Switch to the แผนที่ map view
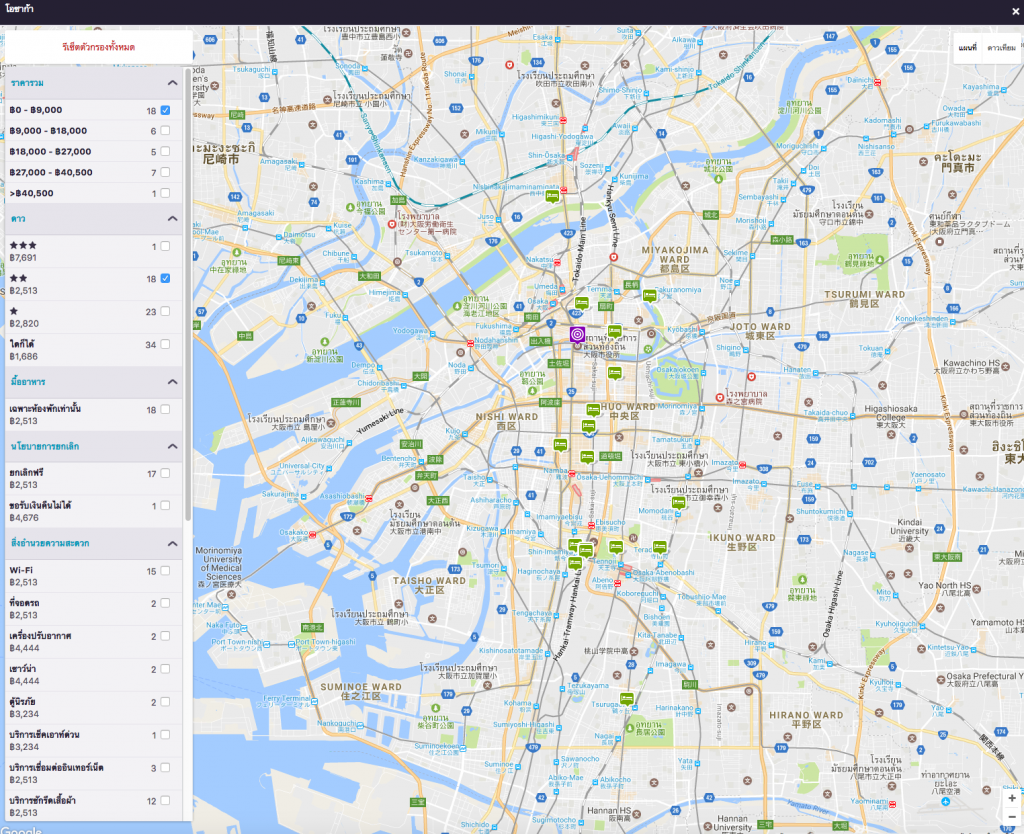The width and height of the screenshot is (1024, 834). click(x=967, y=47)
